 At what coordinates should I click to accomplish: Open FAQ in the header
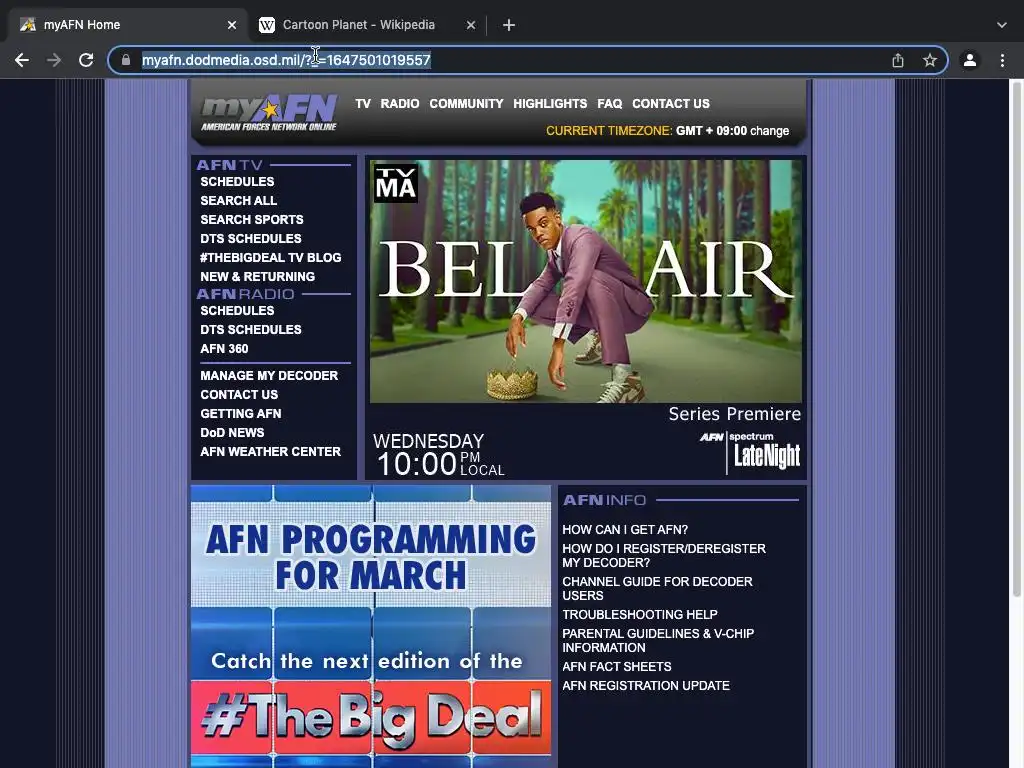coord(609,103)
